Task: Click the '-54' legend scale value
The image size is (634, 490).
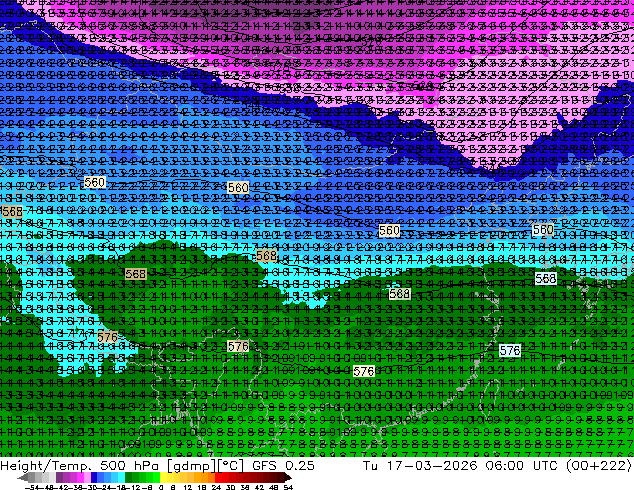Action: click(x=32, y=487)
